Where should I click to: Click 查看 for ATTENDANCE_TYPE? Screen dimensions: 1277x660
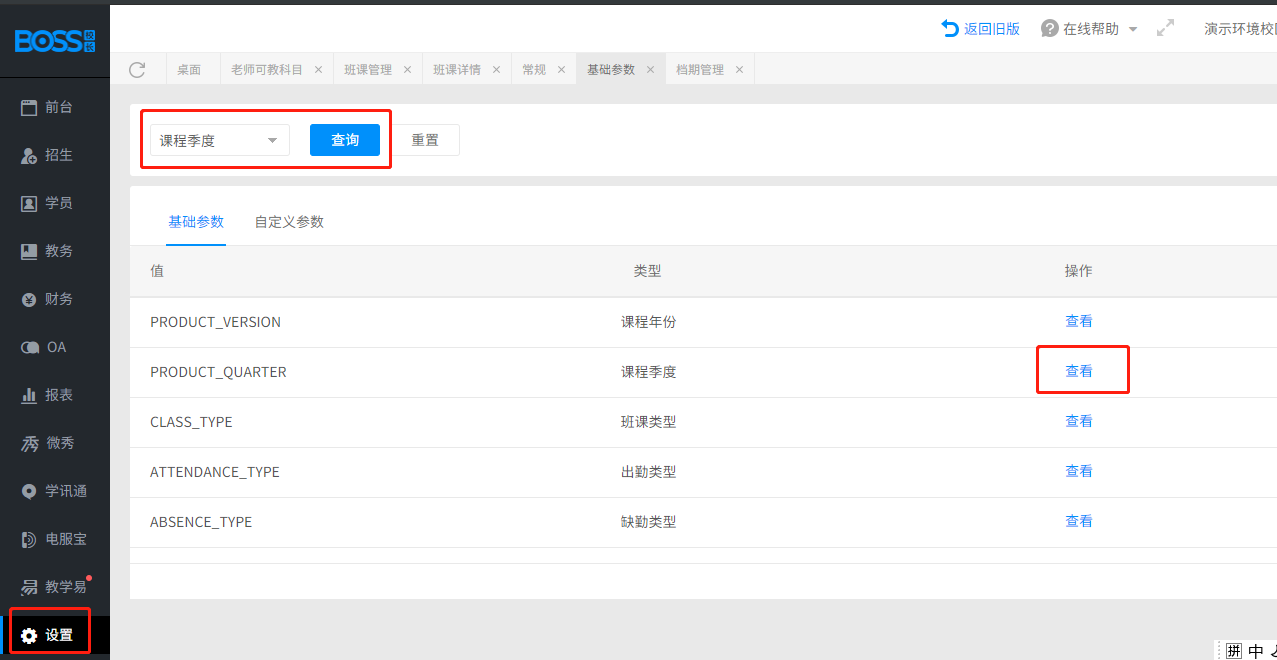pos(1079,471)
